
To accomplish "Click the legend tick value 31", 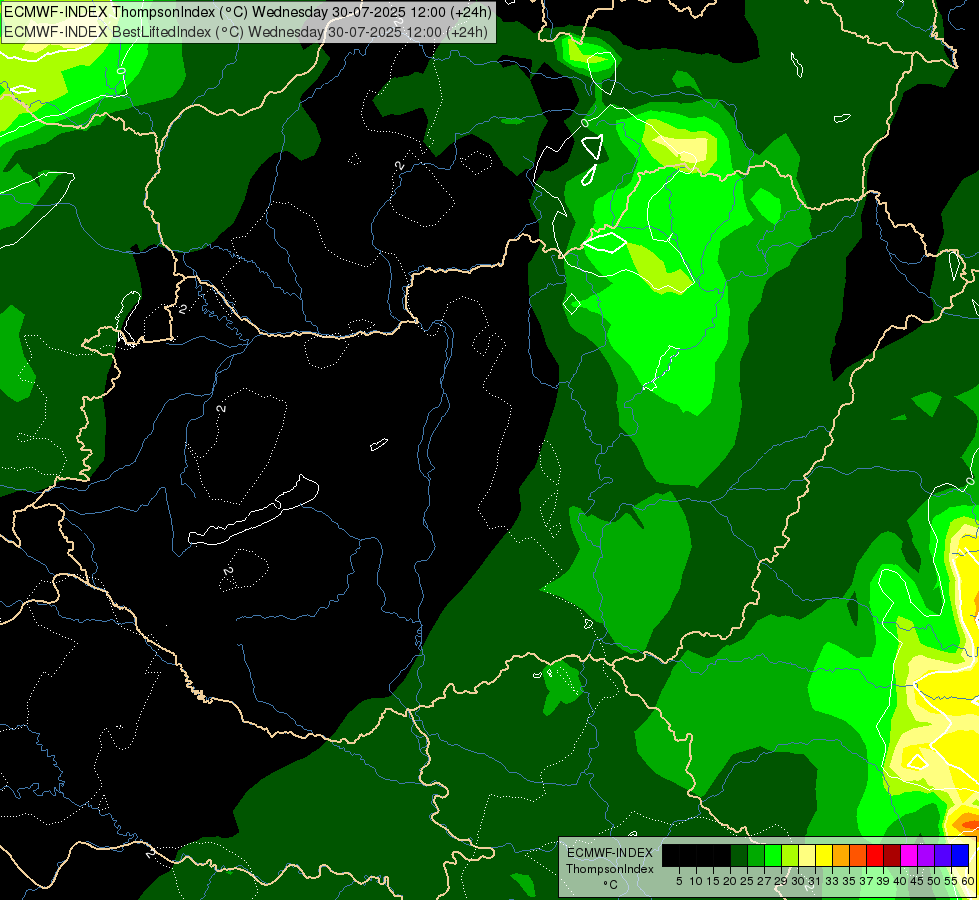I will coord(815,881).
